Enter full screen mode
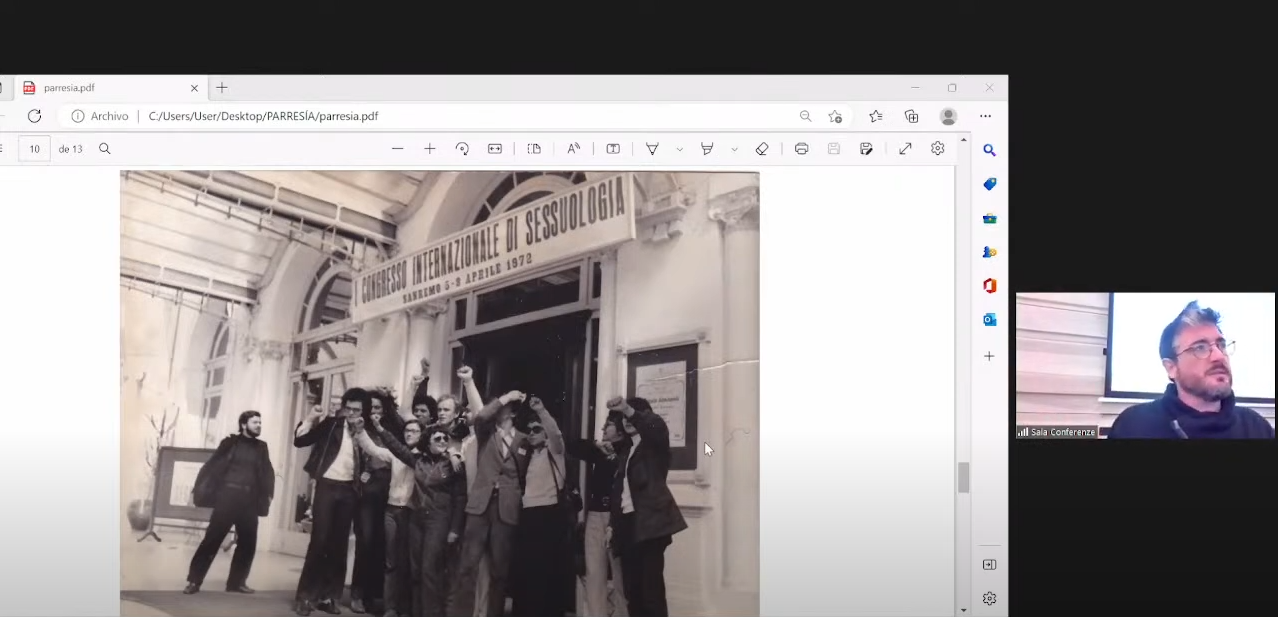The image size is (1278, 617). point(905,149)
